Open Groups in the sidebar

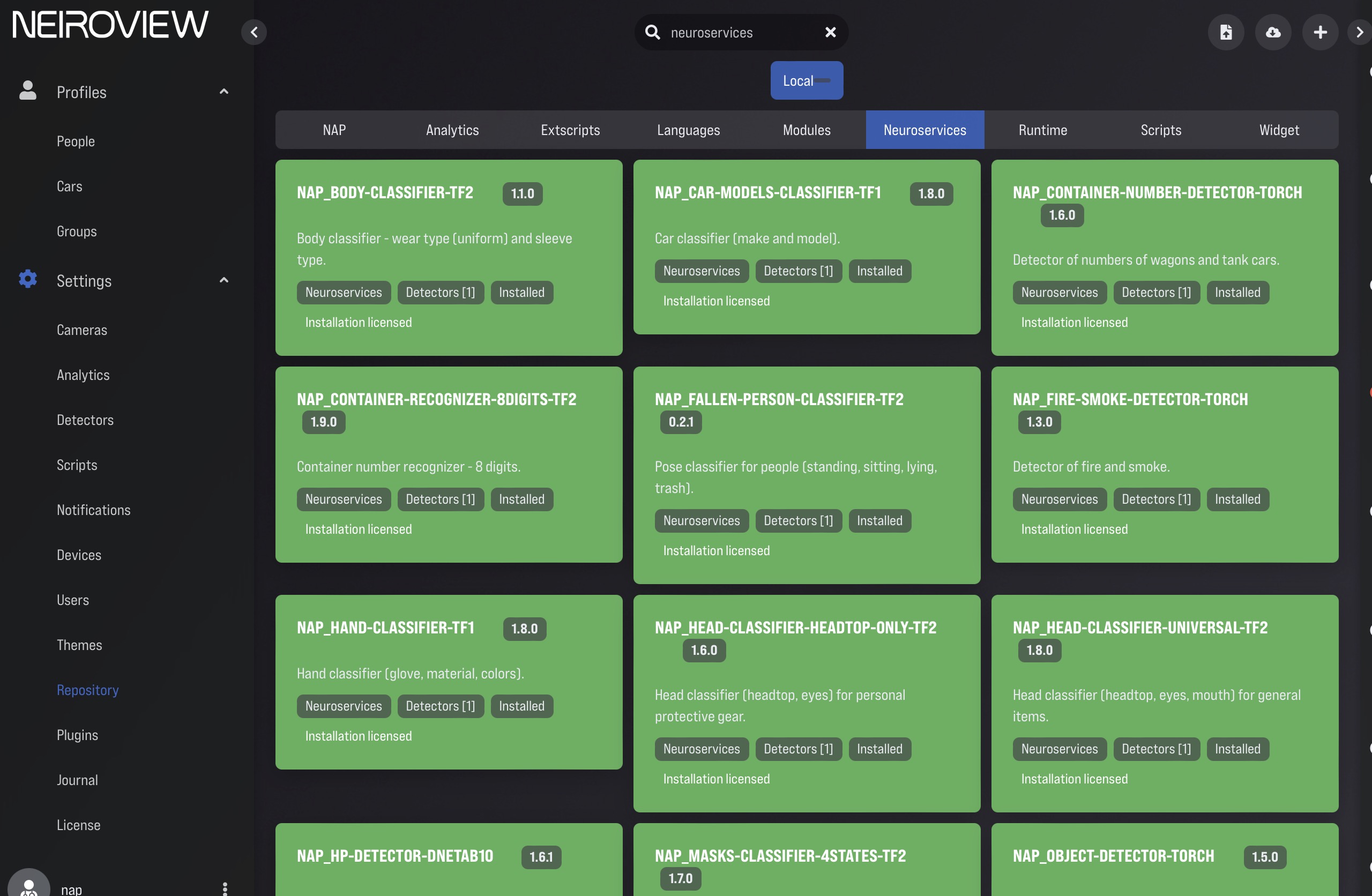(77, 231)
